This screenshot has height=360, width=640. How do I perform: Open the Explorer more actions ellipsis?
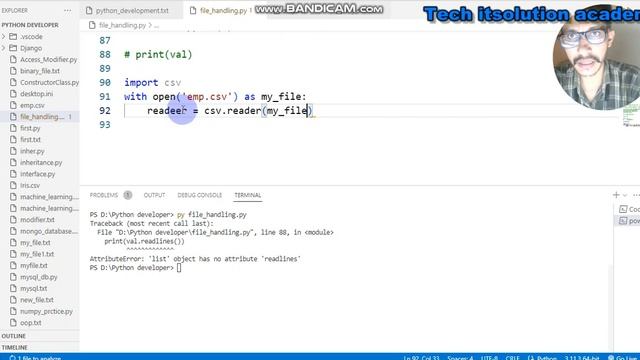point(67,10)
